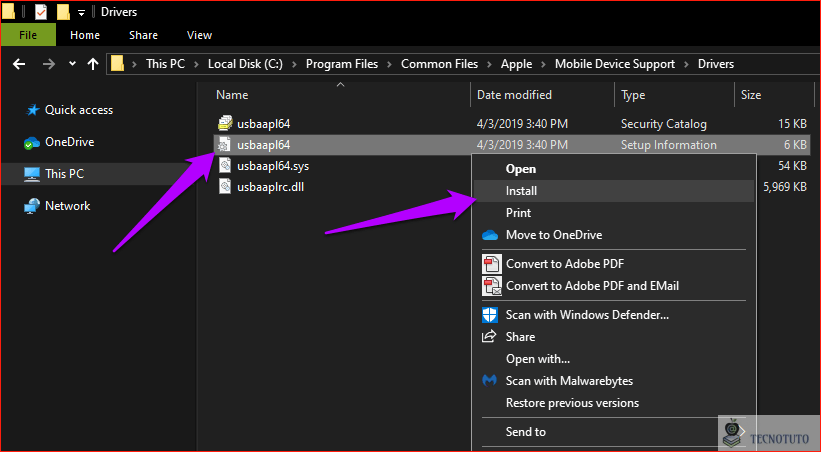Click the folder icon in address bar

118,64
